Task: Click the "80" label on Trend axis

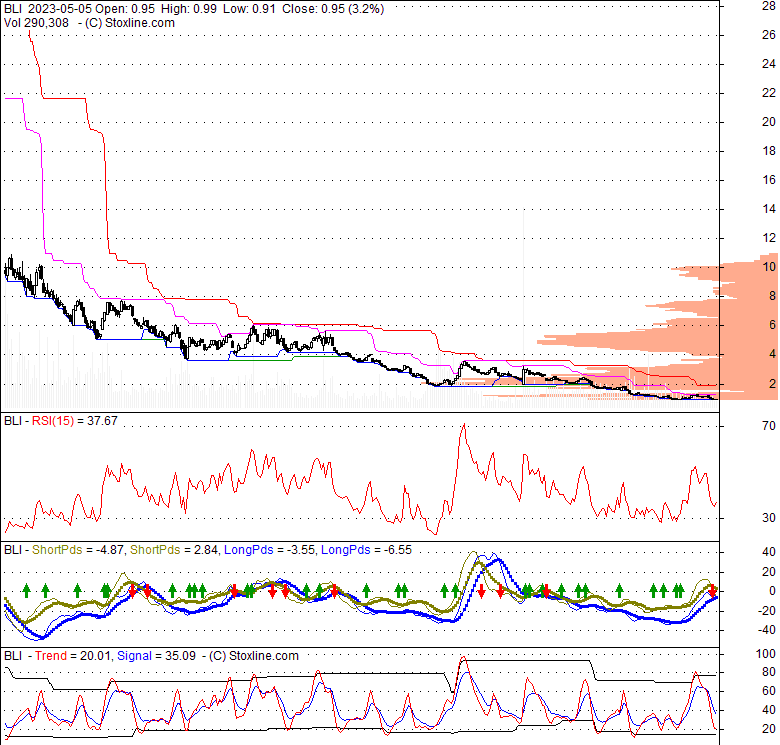Action: click(x=769, y=672)
